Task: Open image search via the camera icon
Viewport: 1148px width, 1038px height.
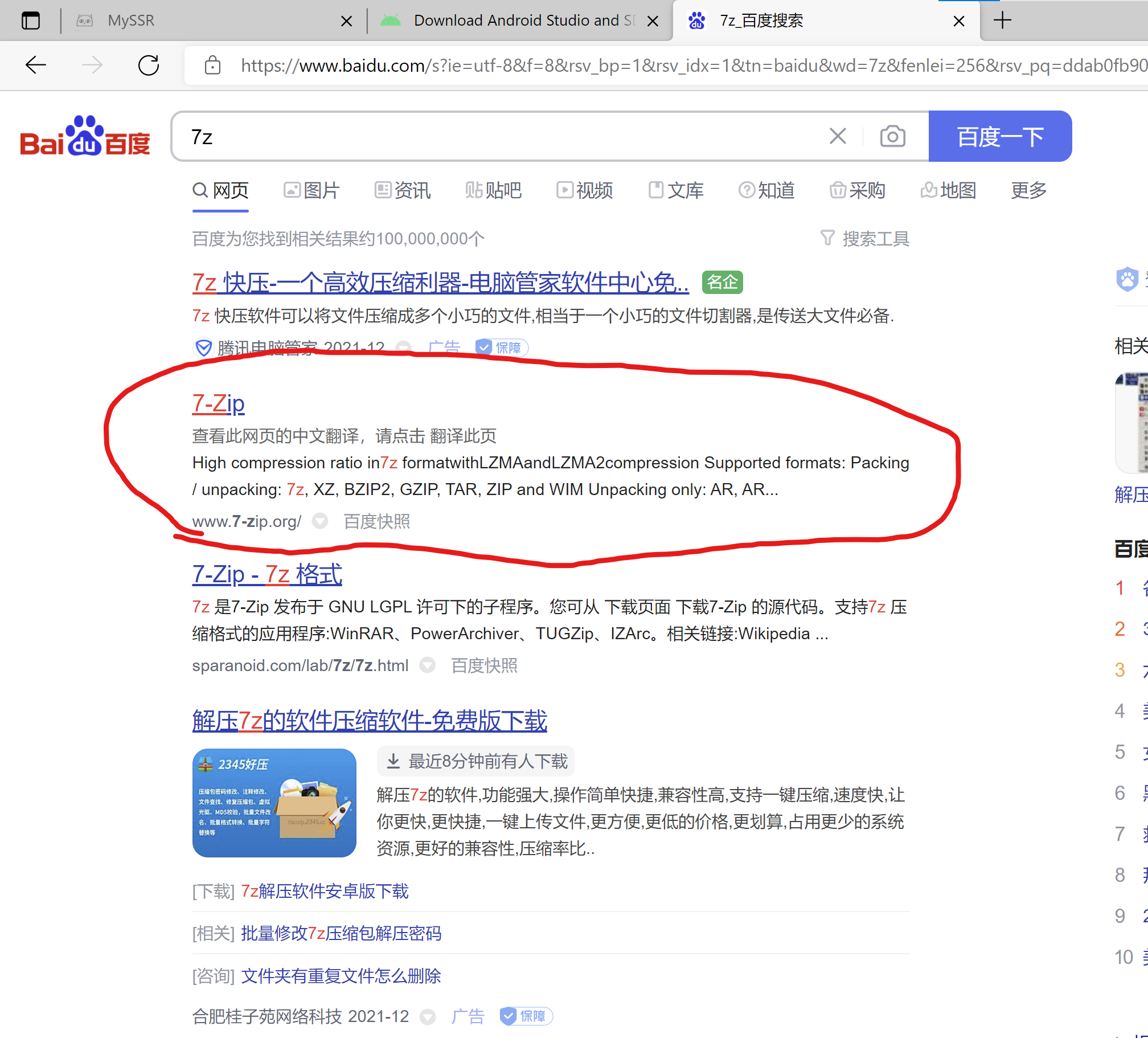Action: click(892, 136)
